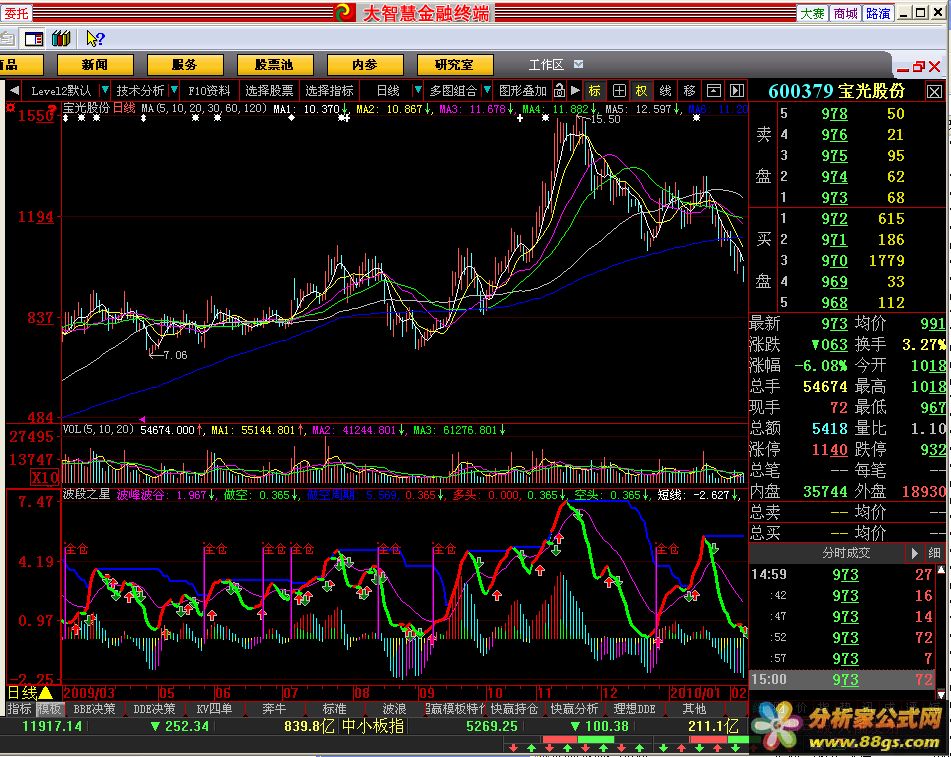951x757 pixels.
Task: Click the 商城 title bar button
Action: pos(845,13)
